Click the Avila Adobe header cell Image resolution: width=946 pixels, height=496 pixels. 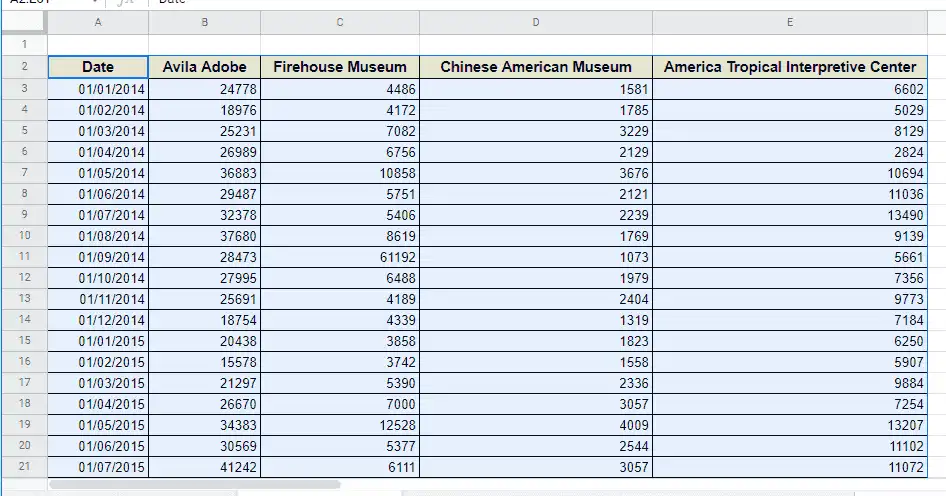(x=205, y=67)
